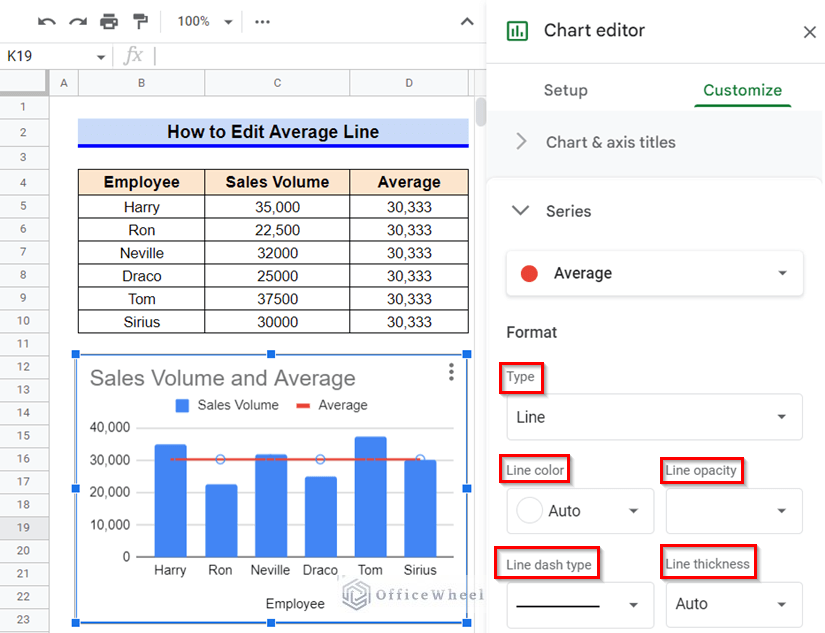Switch to the Setup tab
This screenshot has width=825, height=633.
(565, 90)
